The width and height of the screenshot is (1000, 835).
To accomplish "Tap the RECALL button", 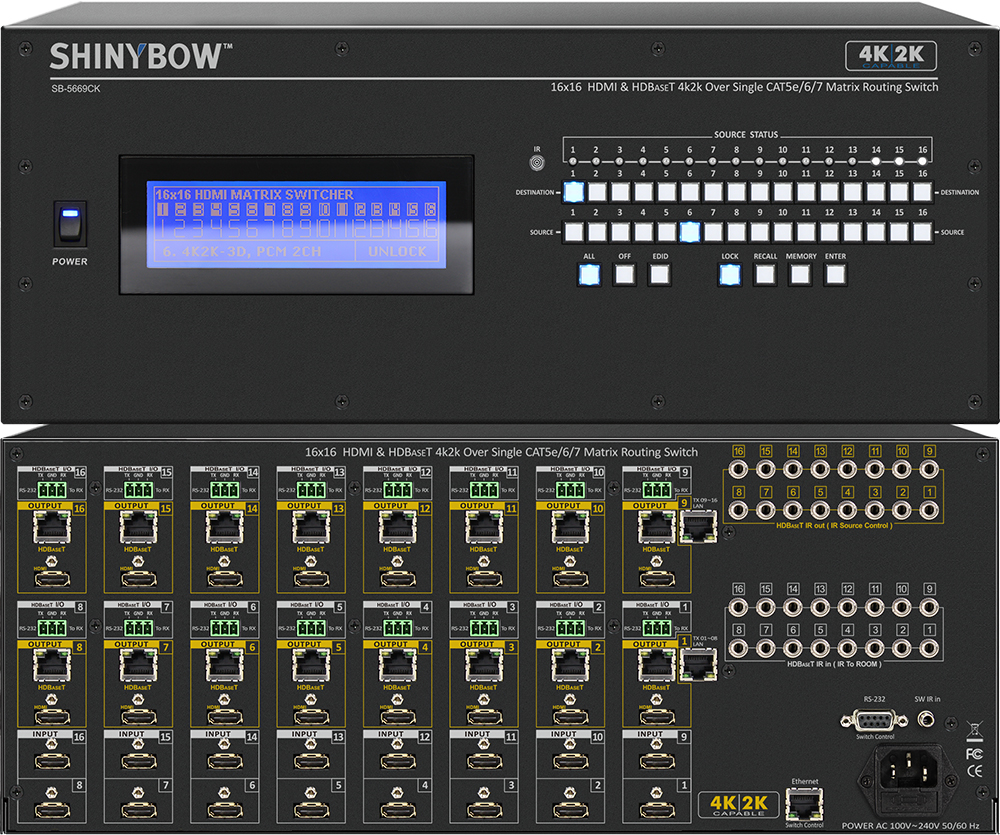I will click(765, 275).
